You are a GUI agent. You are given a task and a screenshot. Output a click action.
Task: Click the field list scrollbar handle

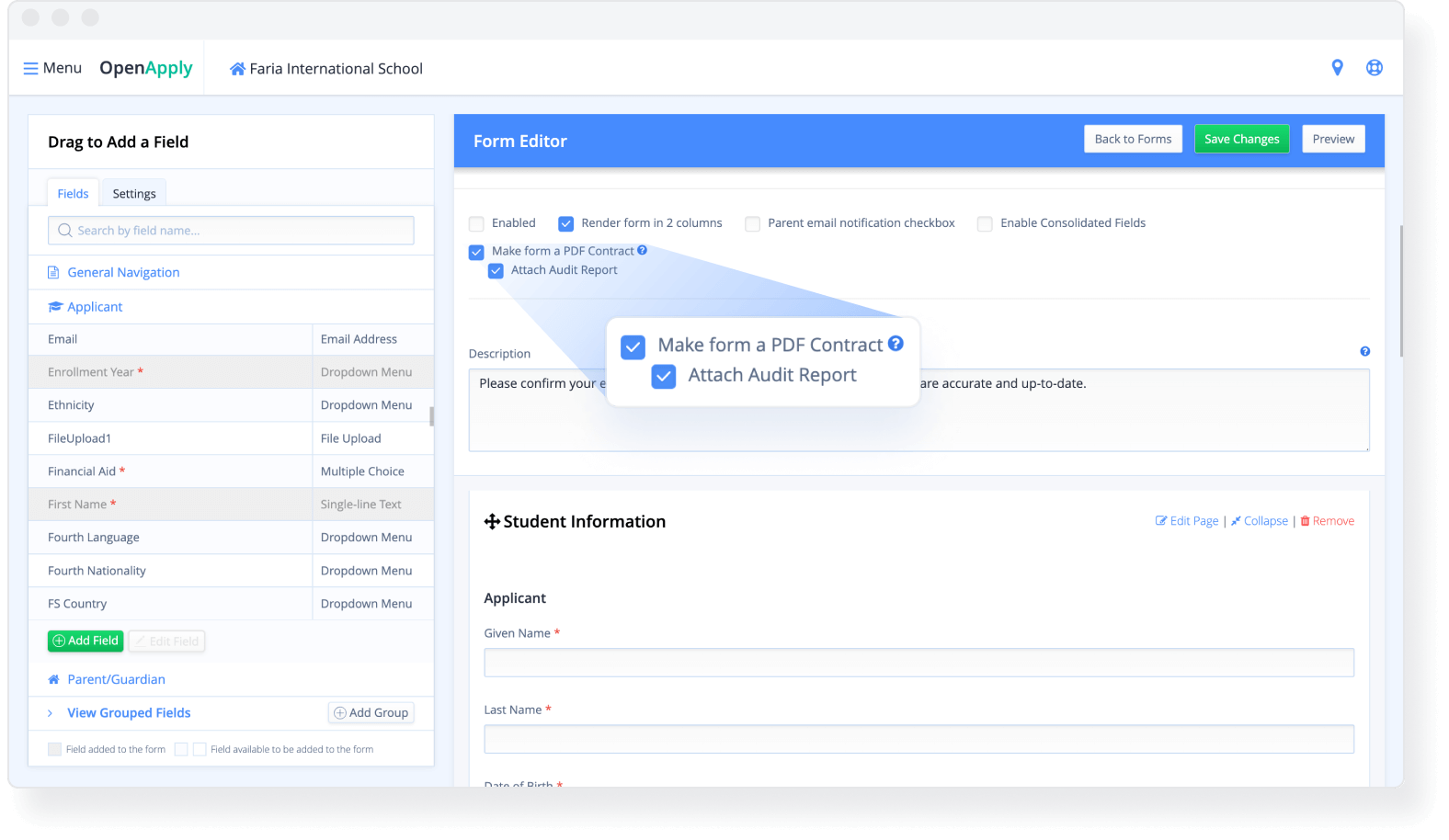pos(431,416)
